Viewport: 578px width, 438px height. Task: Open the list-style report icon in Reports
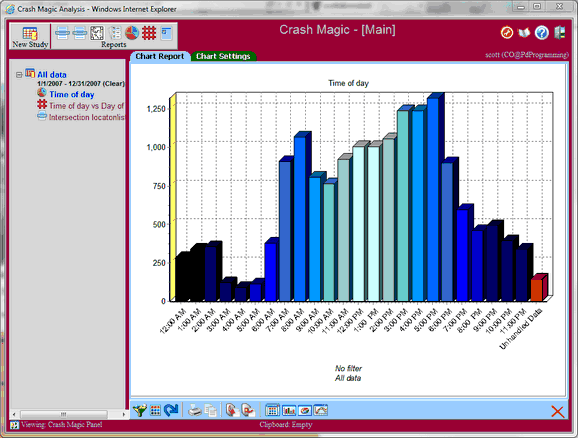pyautogui.click(x=115, y=33)
